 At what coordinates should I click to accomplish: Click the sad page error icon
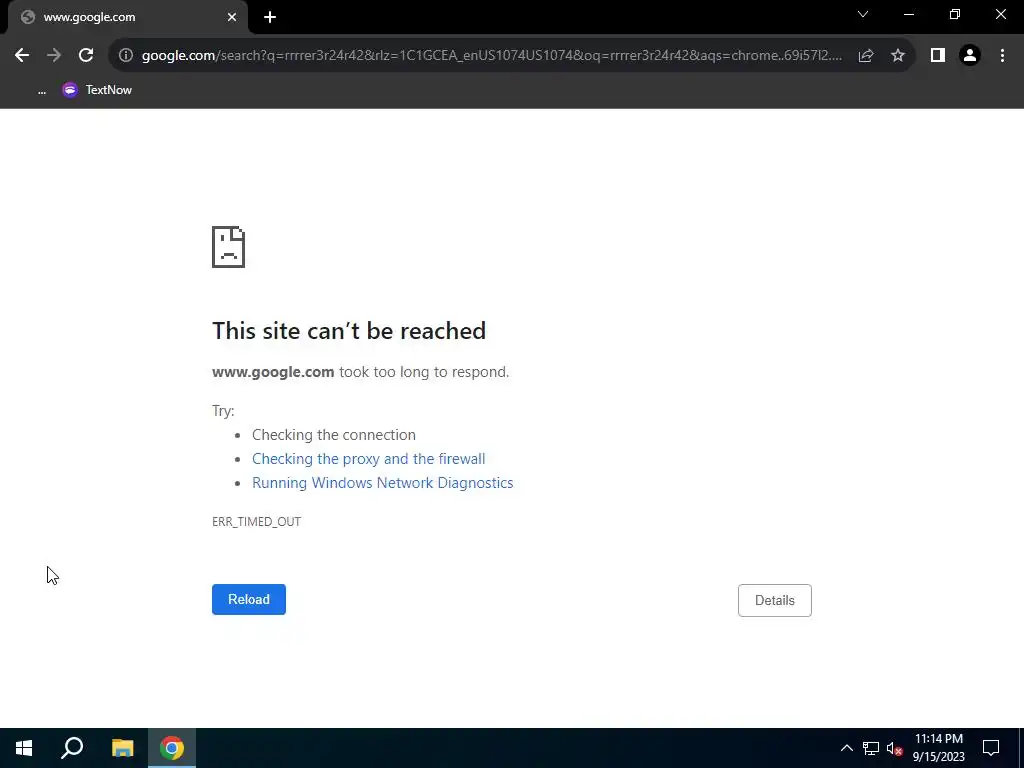click(229, 247)
